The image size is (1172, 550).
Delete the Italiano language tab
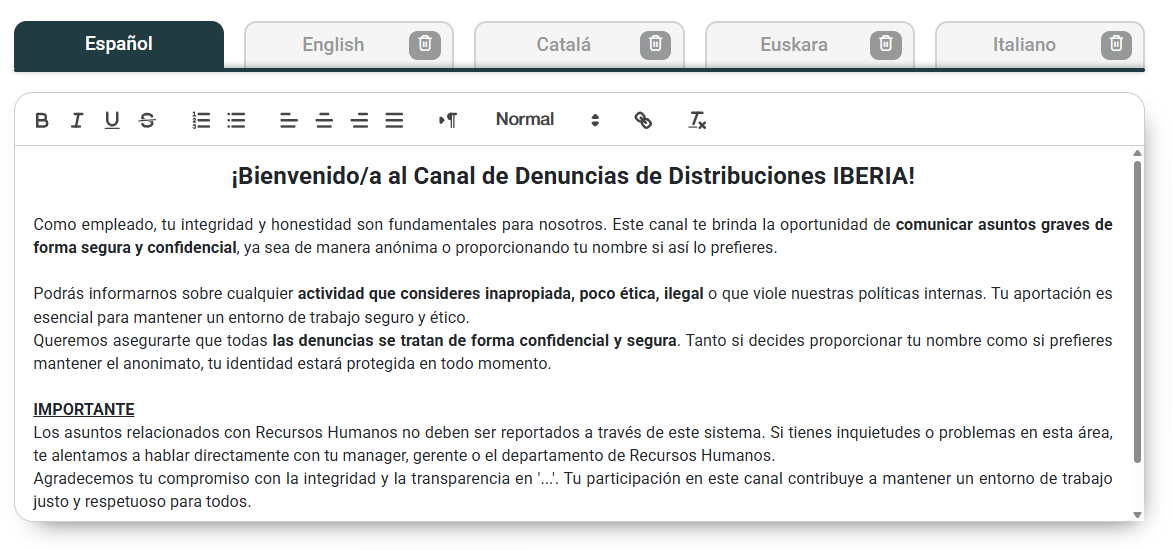coord(1116,45)
